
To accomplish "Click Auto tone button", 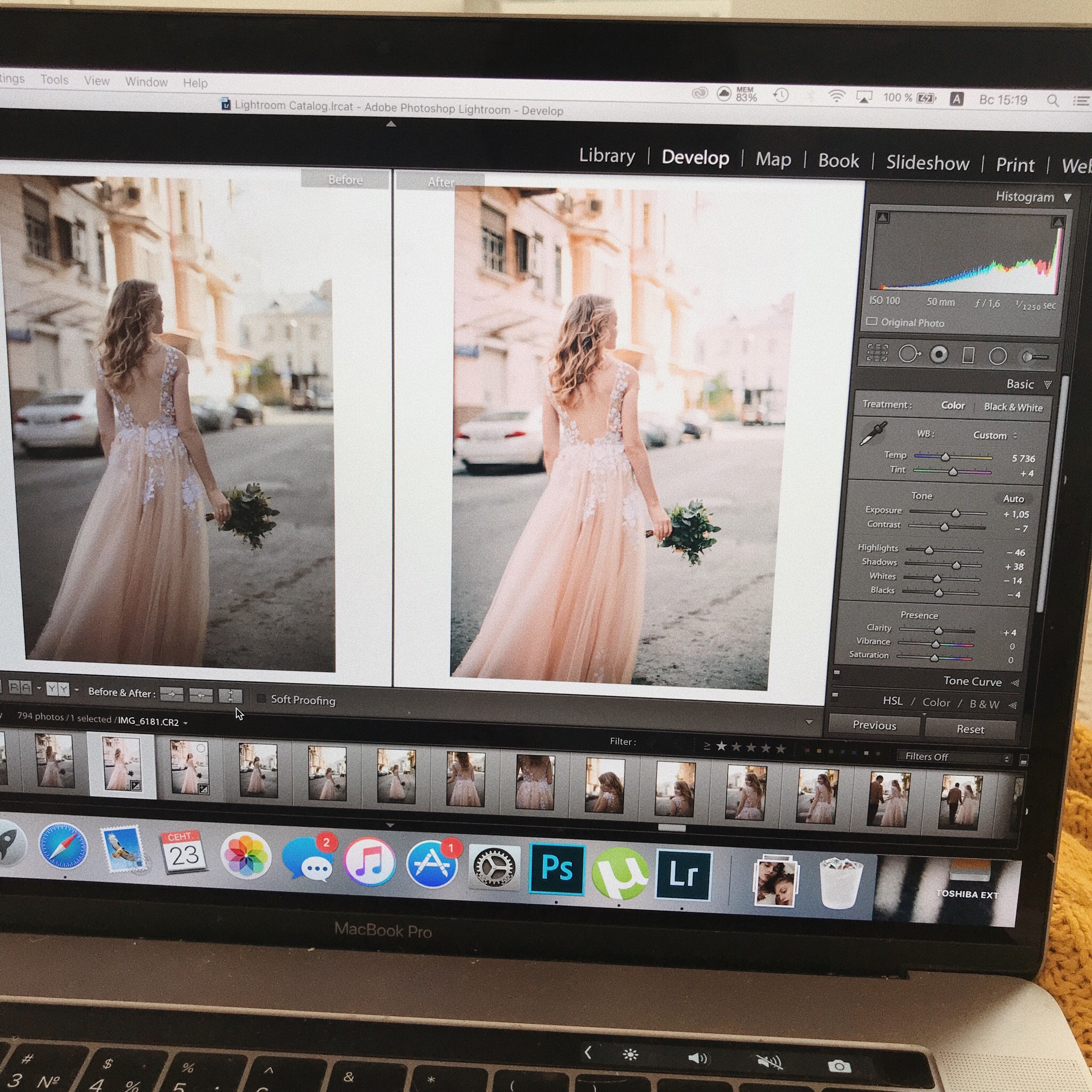I will [x=1014, y=498].
